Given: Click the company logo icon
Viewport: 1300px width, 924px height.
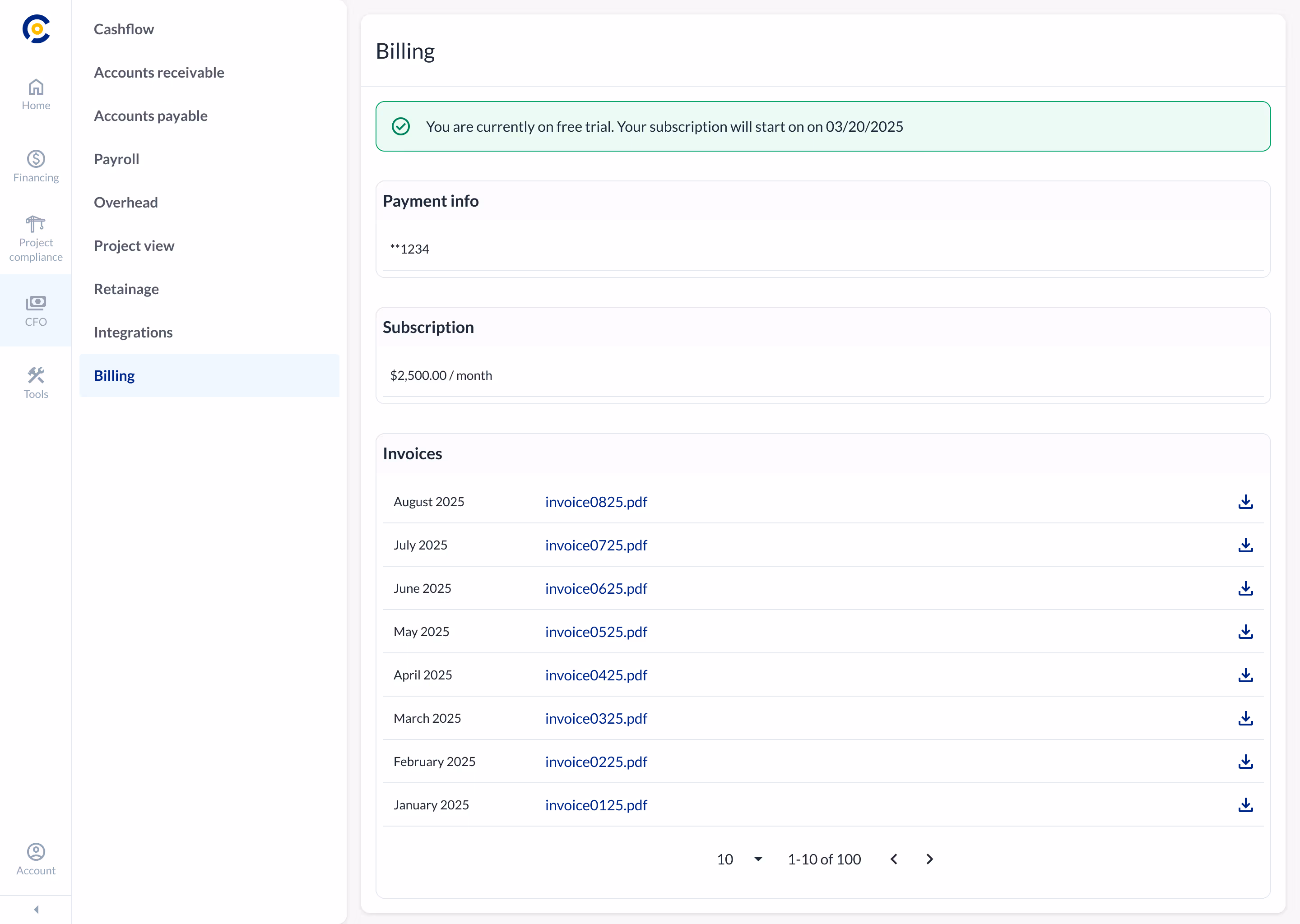Looking at the screenshot, I should 36,29.
